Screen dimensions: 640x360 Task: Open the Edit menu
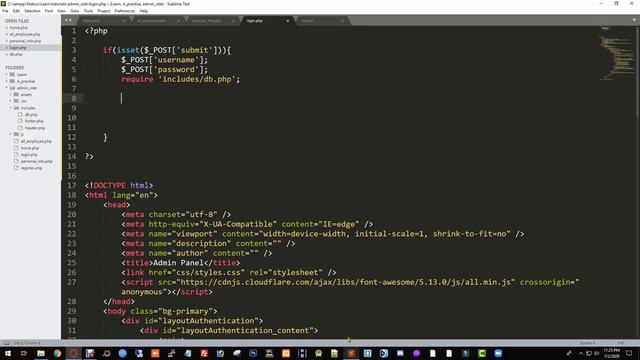coord(16,11)
